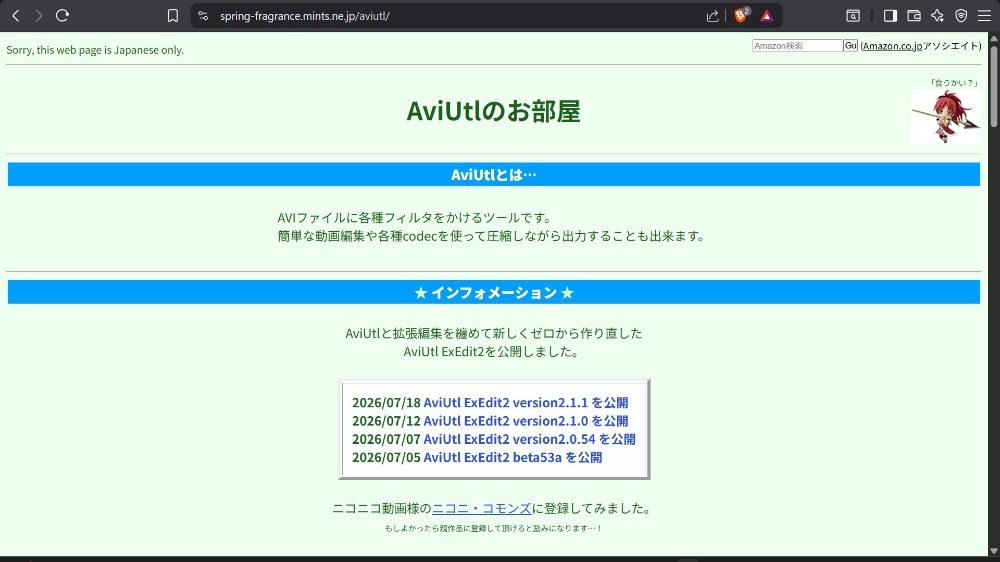Click the scrollbar down arrow
The height and width of the screenshot is (562, 1000).
(x=994, y=551)
